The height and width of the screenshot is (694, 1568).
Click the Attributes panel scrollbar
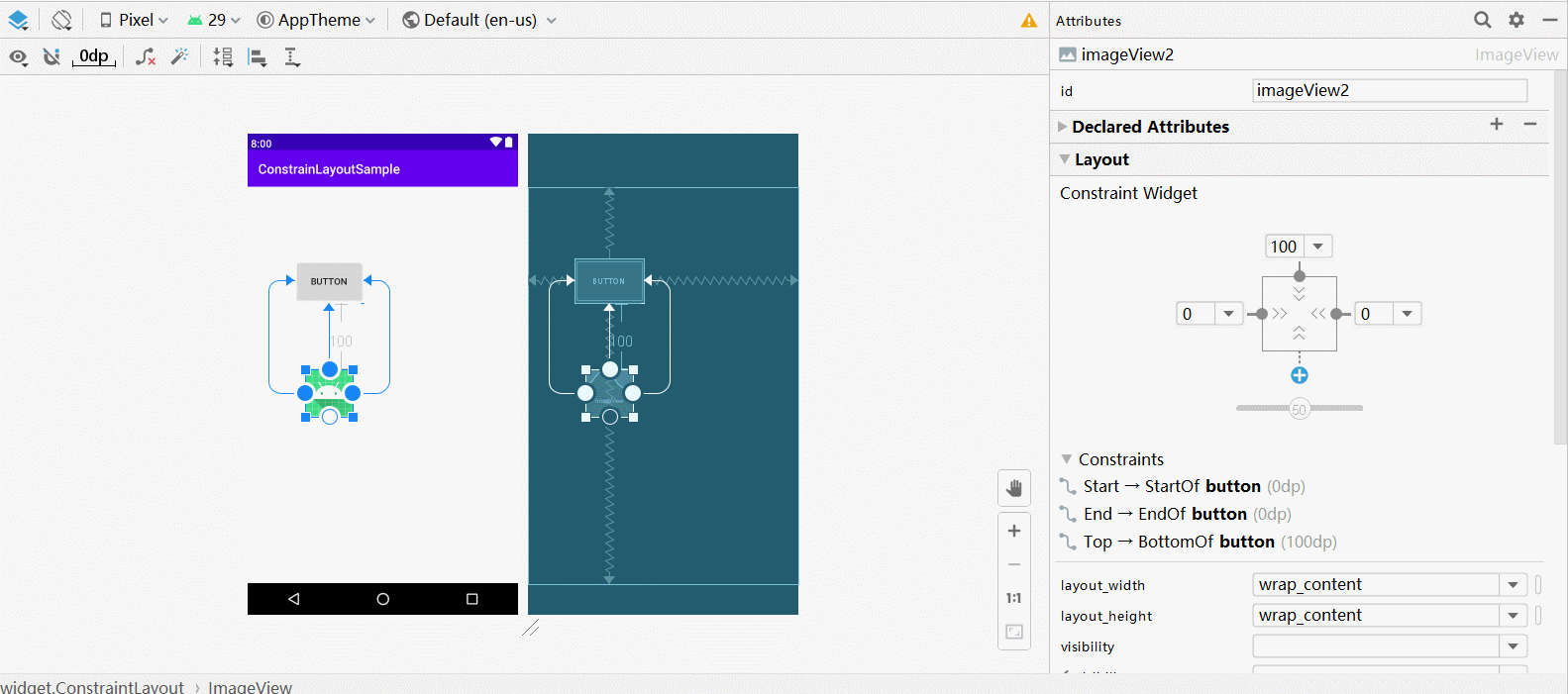[1560, 257]
